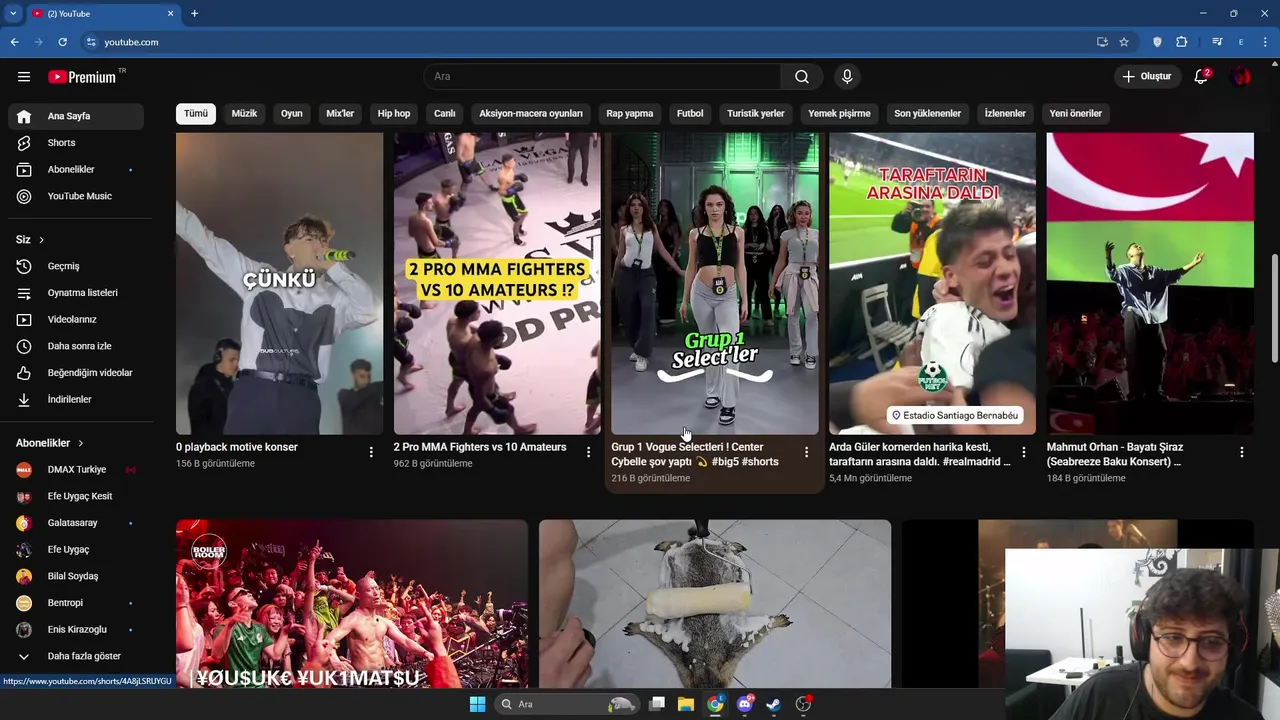This screenshot has height=720, width=1280.
Task: Select the Mix'ler filter chip
Action: click(340, 114)
